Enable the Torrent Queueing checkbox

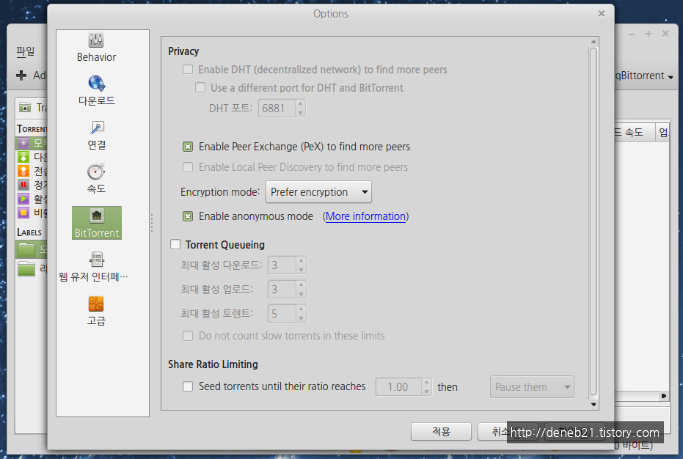176,244
